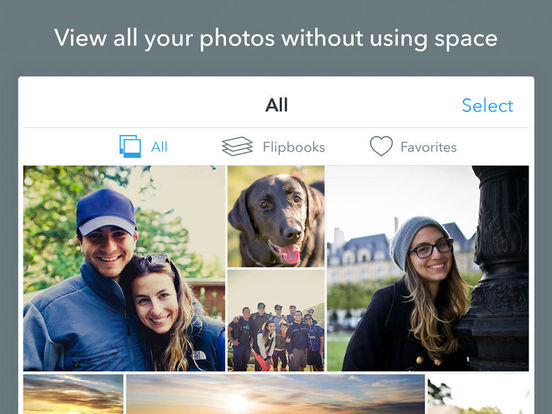Screen dimensions: 552x414
Task: Switch to the Favorites tab label
Action: click(428, 147)
